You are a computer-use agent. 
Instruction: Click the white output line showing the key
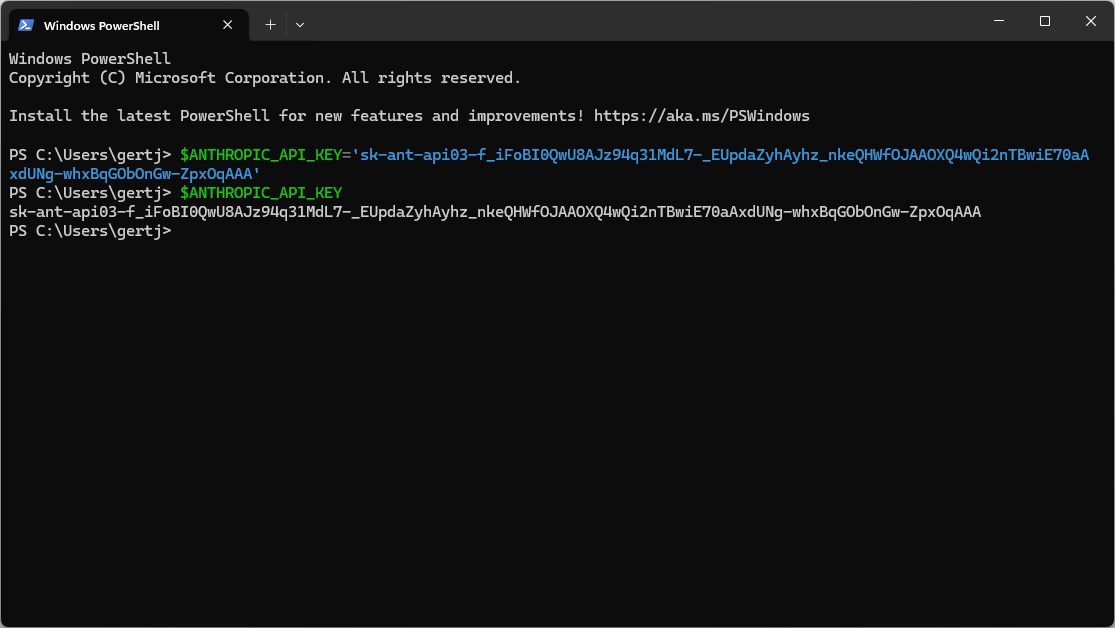[495, 212]
